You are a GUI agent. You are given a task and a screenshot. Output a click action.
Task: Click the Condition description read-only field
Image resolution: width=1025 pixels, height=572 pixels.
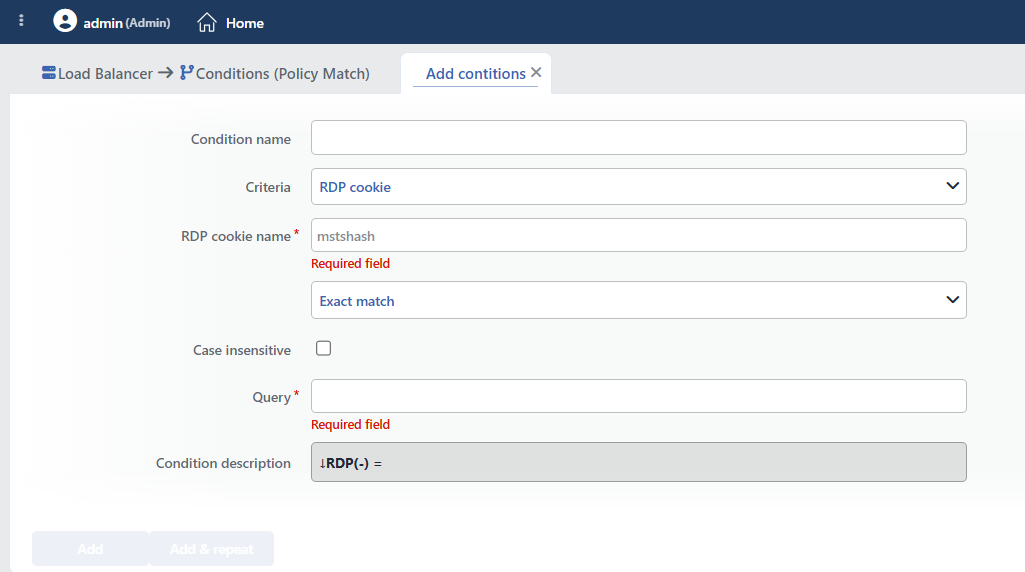coord(639,462)
